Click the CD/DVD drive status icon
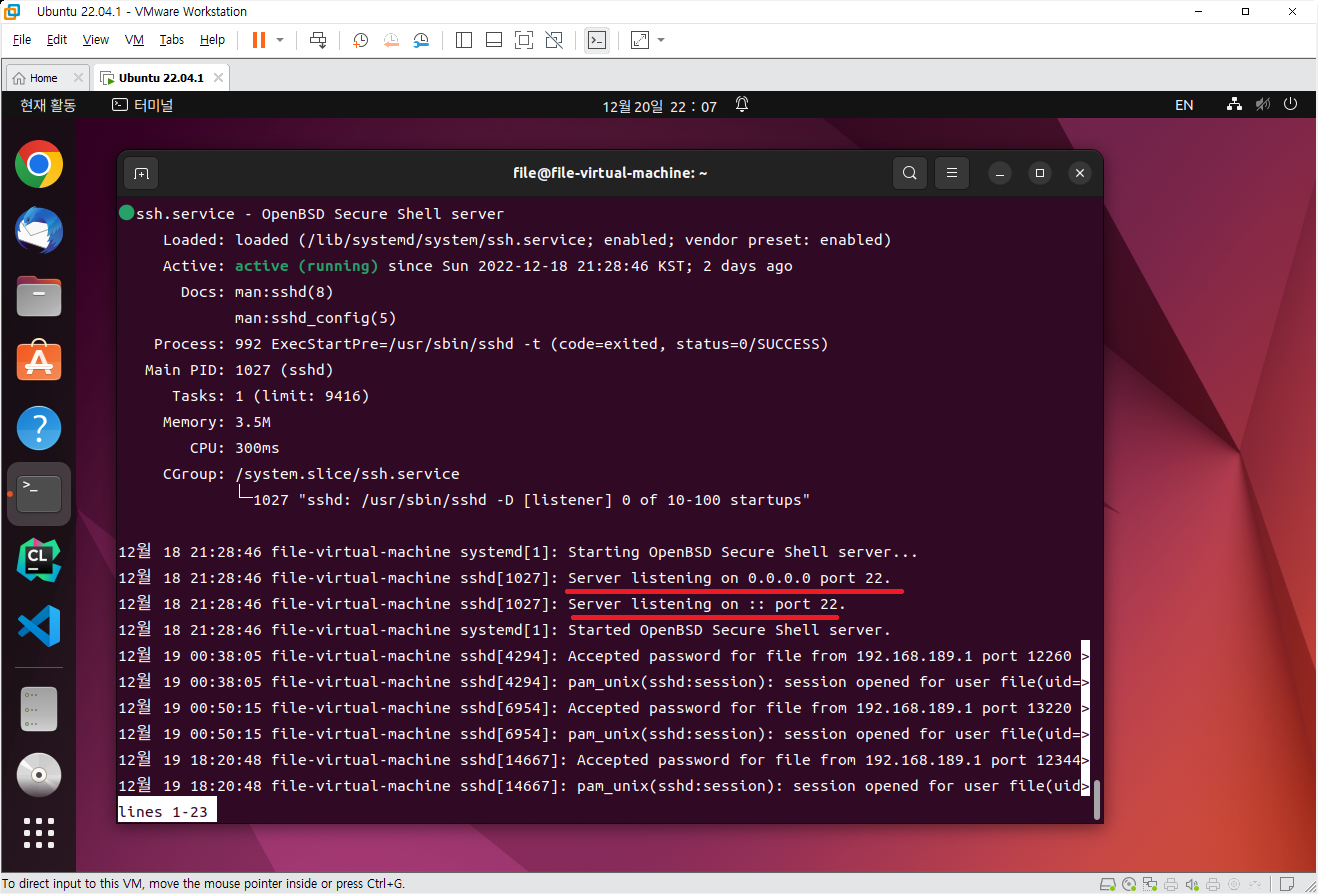1318x894 pixels. 1128,884
